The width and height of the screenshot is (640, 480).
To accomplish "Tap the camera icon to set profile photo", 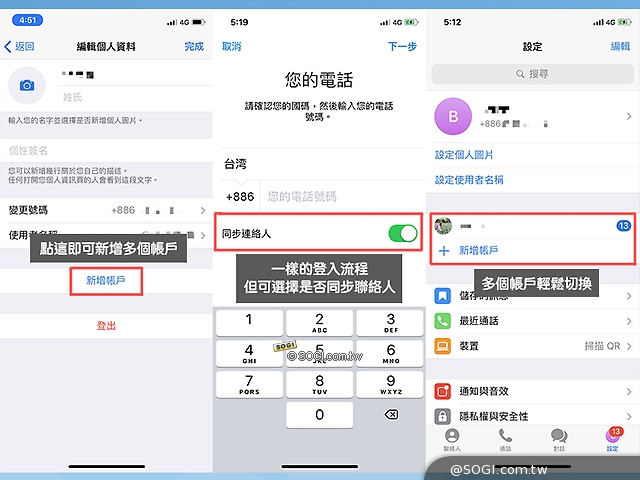I will pos(27,86).
